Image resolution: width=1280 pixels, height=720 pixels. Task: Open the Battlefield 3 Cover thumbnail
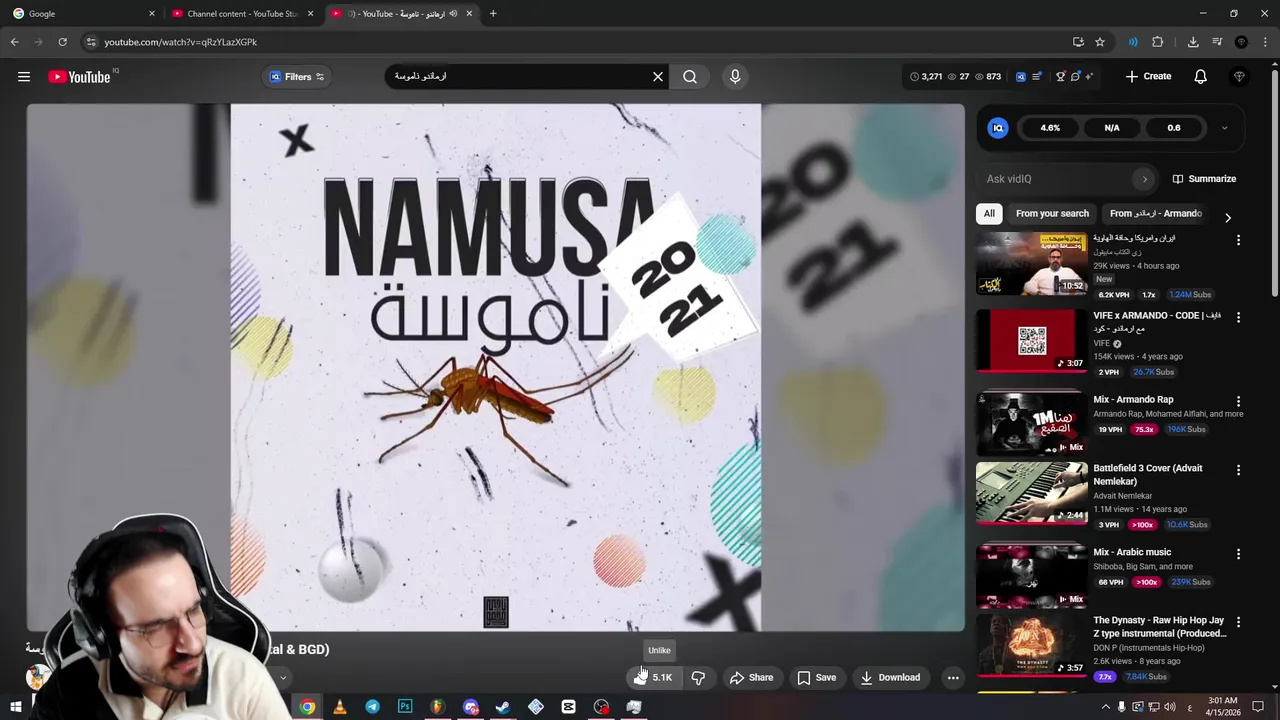click(1031, 493)
